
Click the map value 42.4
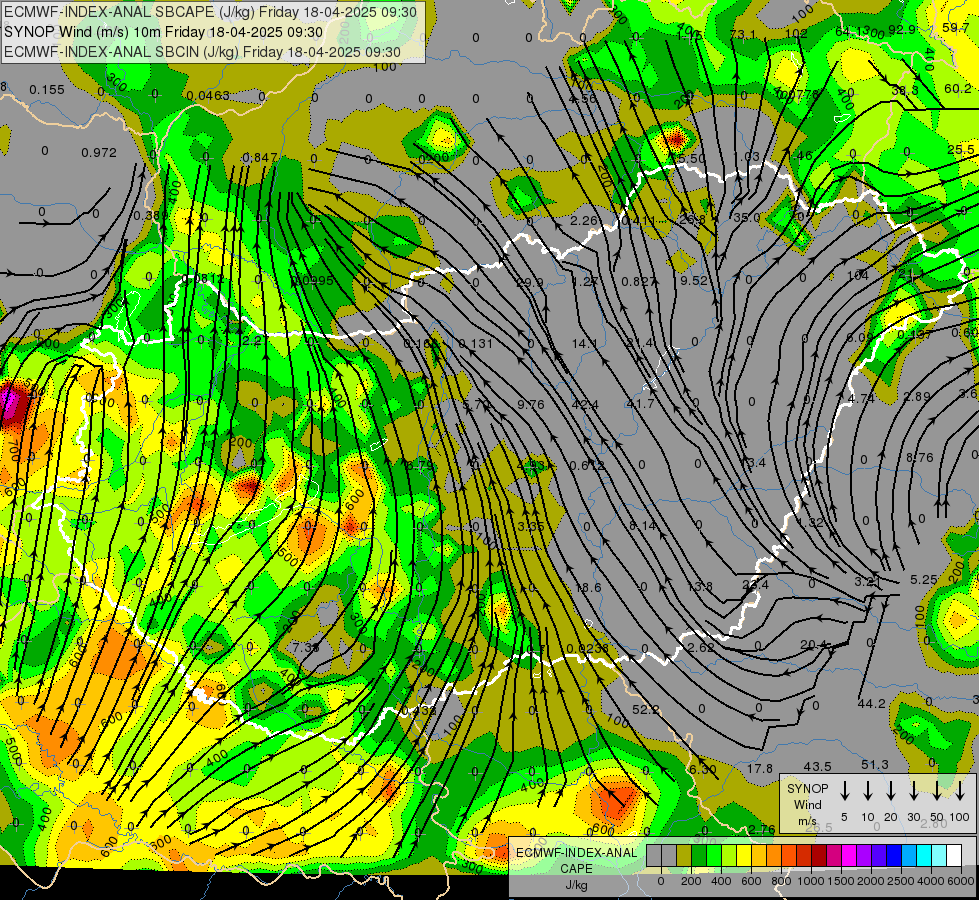[586, 405]
